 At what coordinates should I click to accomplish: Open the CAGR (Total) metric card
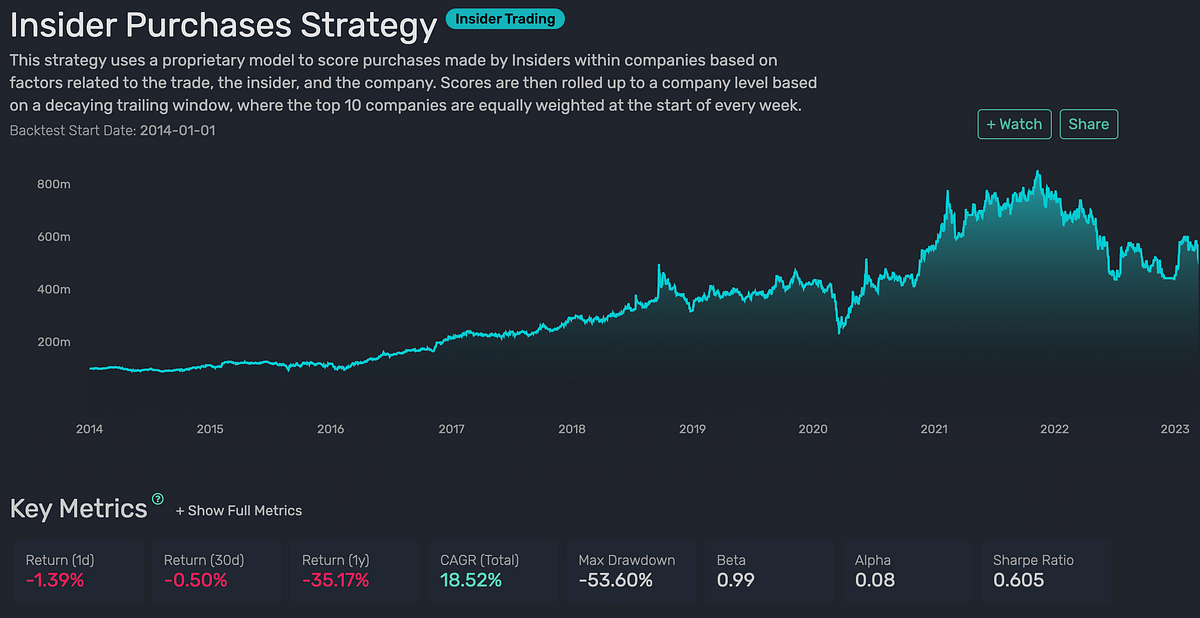(x=492, y=572)
